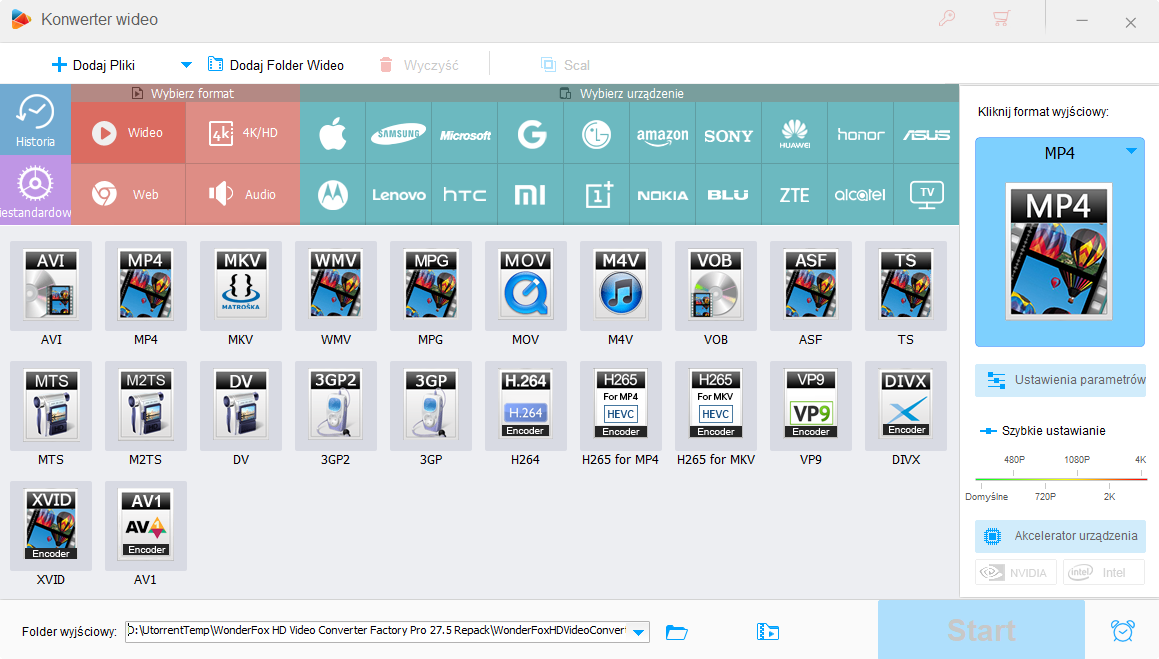This screenshot has height=659, width=1159.
Task: Open the output video folder icon
Action: tap(768, 632)
